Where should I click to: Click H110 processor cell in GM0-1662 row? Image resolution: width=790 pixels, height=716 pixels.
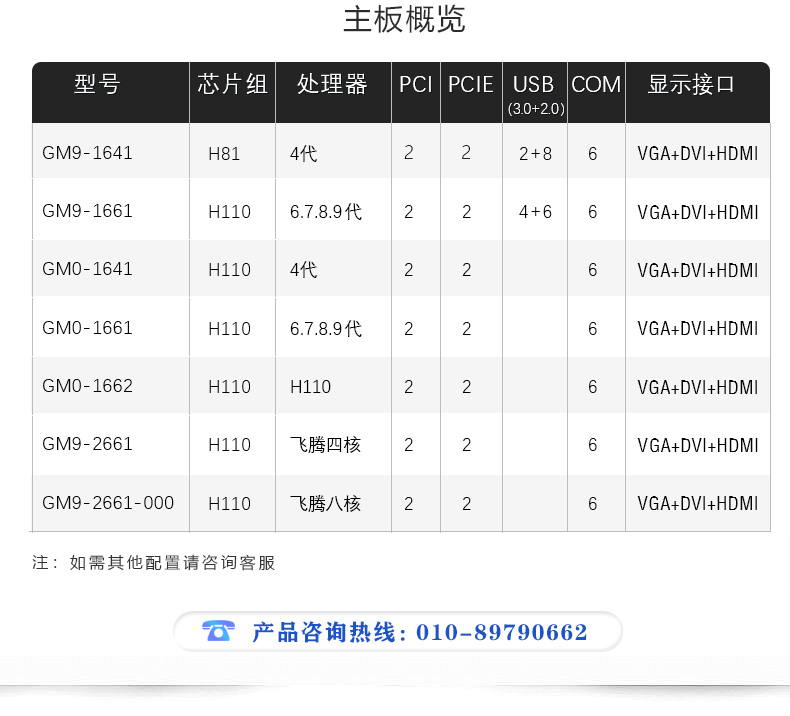[310, 386]
